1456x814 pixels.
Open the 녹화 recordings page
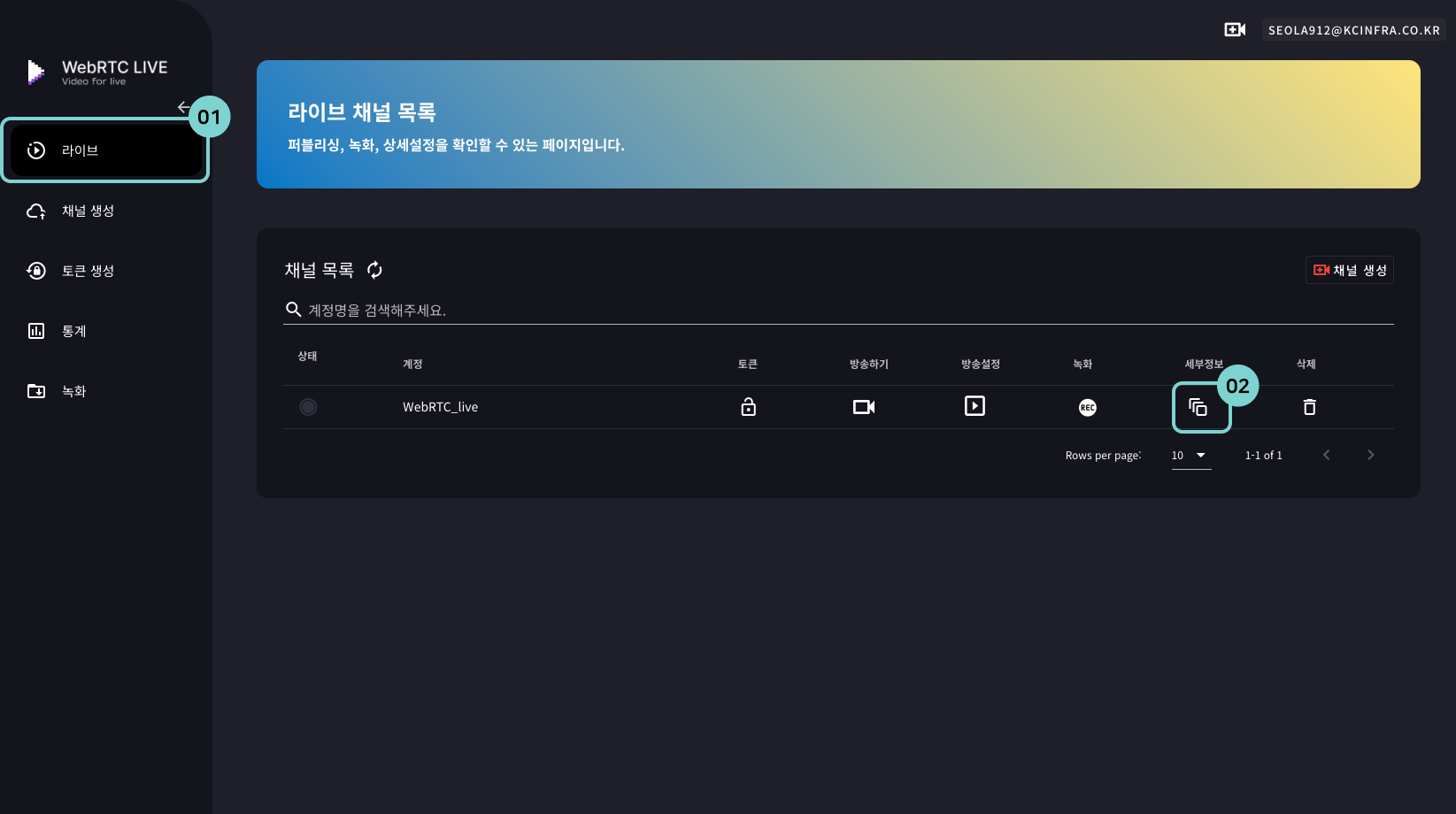tap(73, 391)
